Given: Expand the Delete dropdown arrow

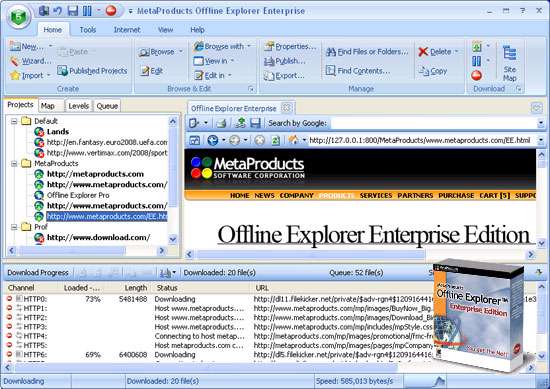Looking at the screenshot, I should click(x=456, y=52).
